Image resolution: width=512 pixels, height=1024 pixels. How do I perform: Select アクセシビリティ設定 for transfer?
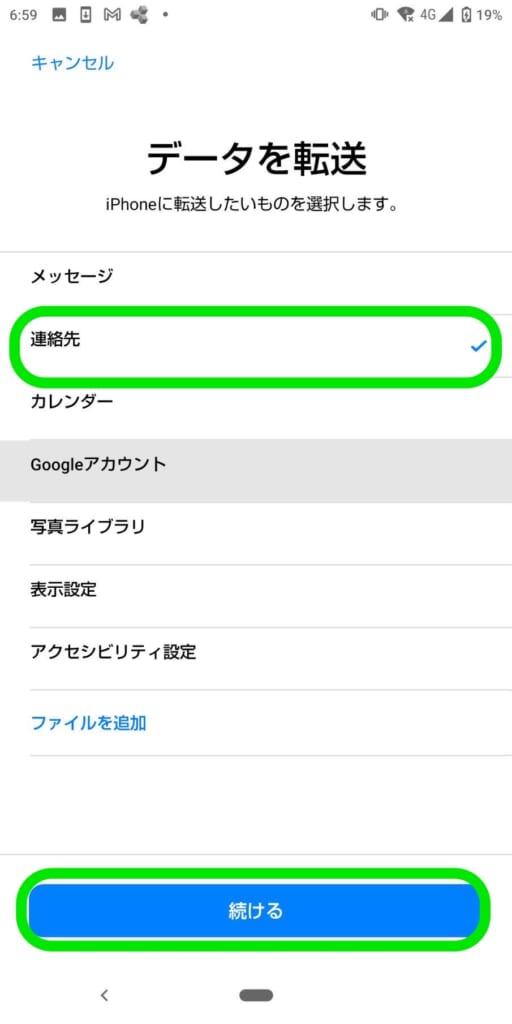(x=256, y=652)
